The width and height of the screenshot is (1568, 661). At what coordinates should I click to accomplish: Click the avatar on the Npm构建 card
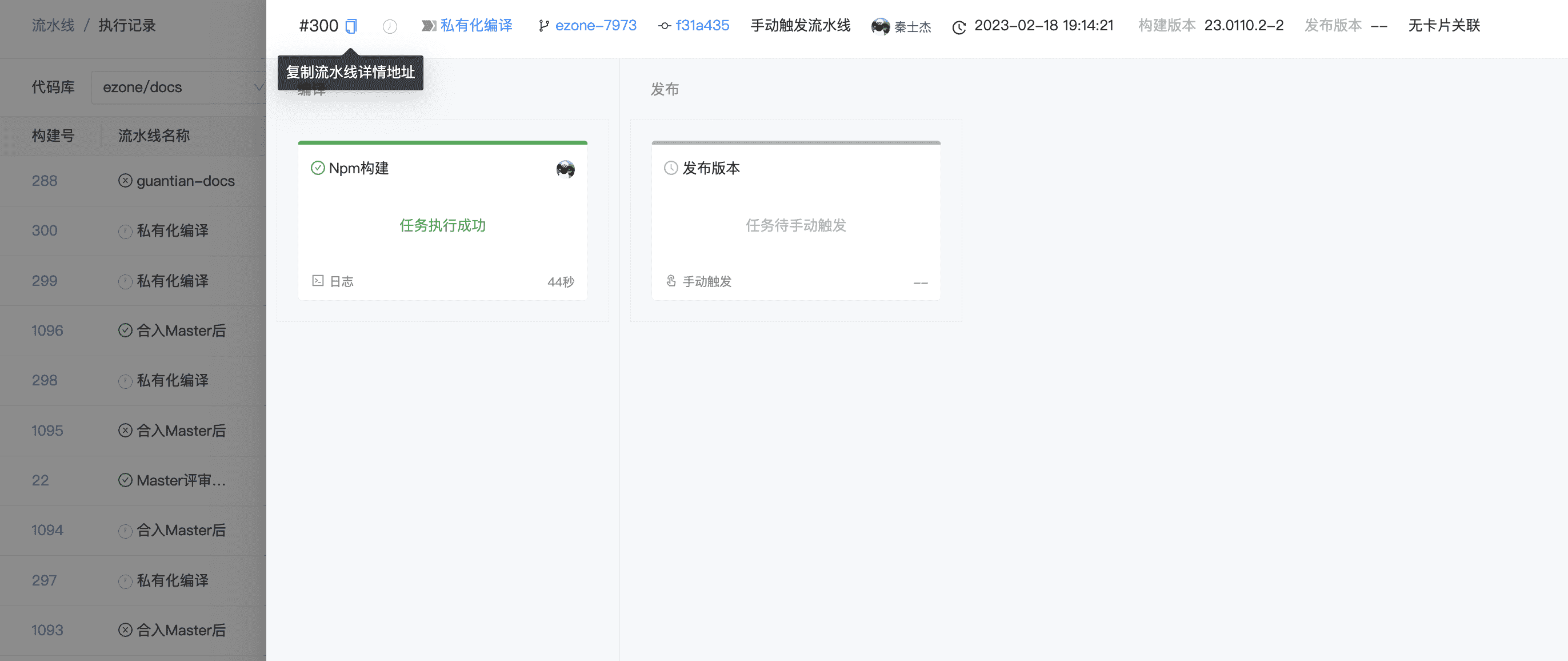pos(565,168)
